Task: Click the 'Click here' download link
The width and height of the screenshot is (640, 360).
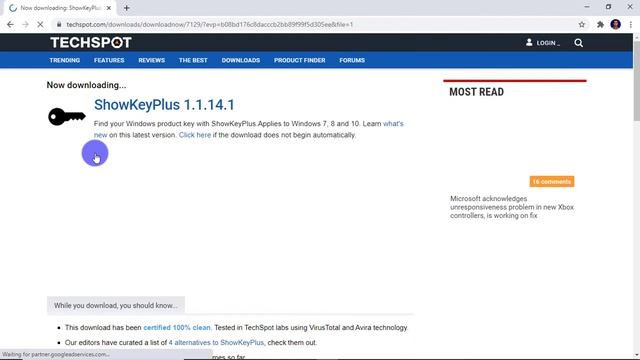Action: 195,135
